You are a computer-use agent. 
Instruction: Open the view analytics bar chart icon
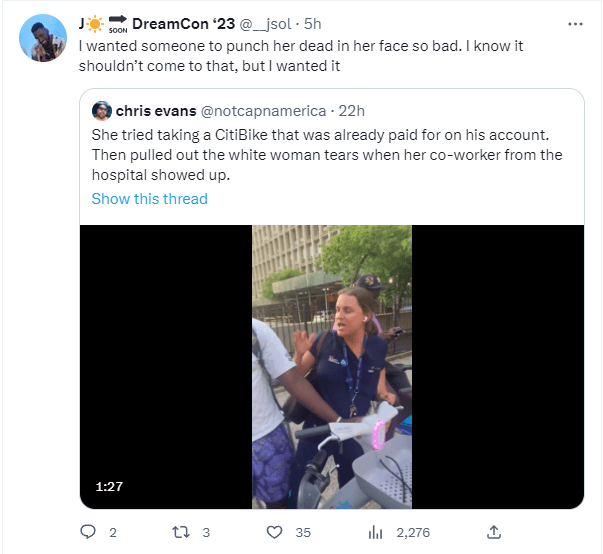tap(375, 532)
